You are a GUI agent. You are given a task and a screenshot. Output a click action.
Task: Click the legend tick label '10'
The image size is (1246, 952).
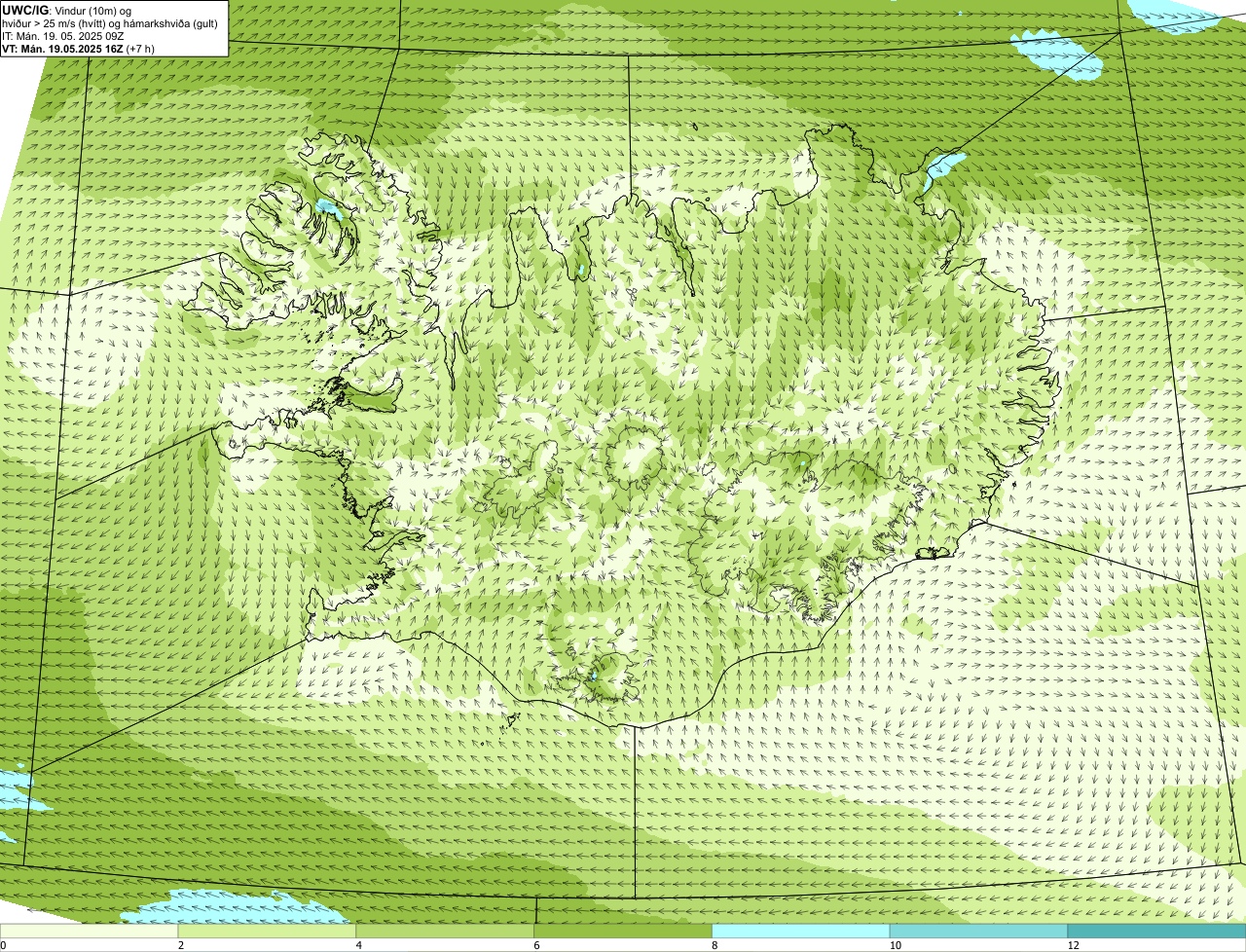[895, 945]
